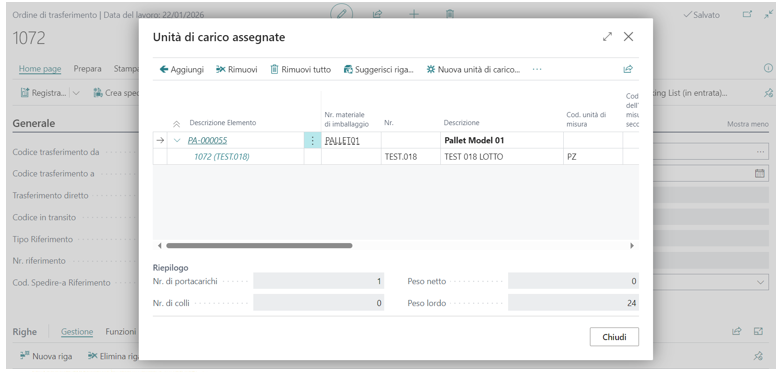Viewport: 780px width, 372px height.
Task: Click the info icon in background window
Action: pos(768,69)
